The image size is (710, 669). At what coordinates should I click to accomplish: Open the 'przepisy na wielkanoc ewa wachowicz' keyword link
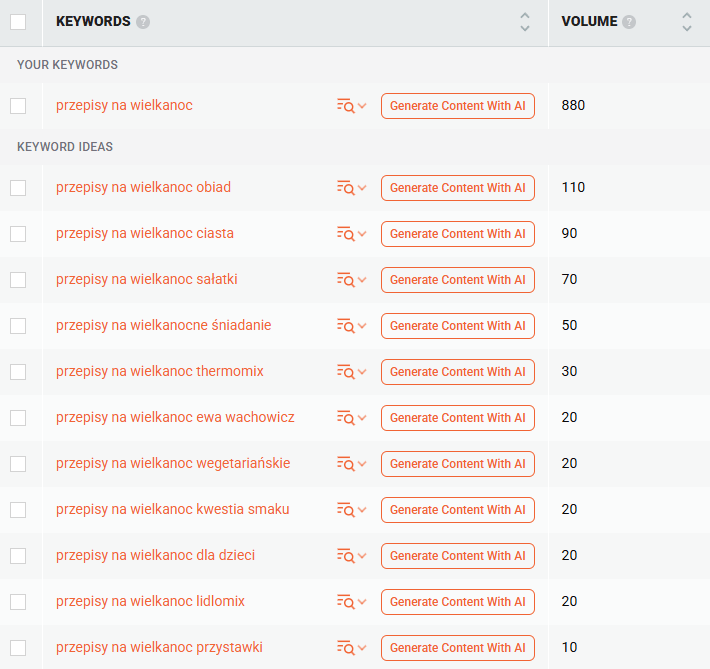[175, 417]
